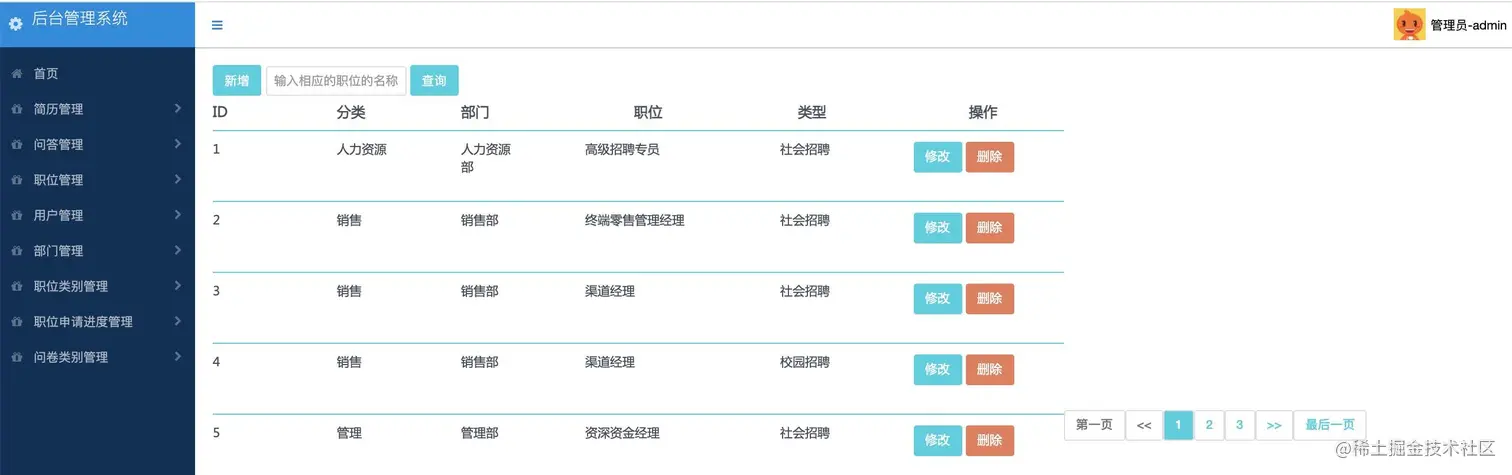This screenshot has width=1512, height=475.
Task: Open the 职位类别管理 menu item
Action: (71, 286)
